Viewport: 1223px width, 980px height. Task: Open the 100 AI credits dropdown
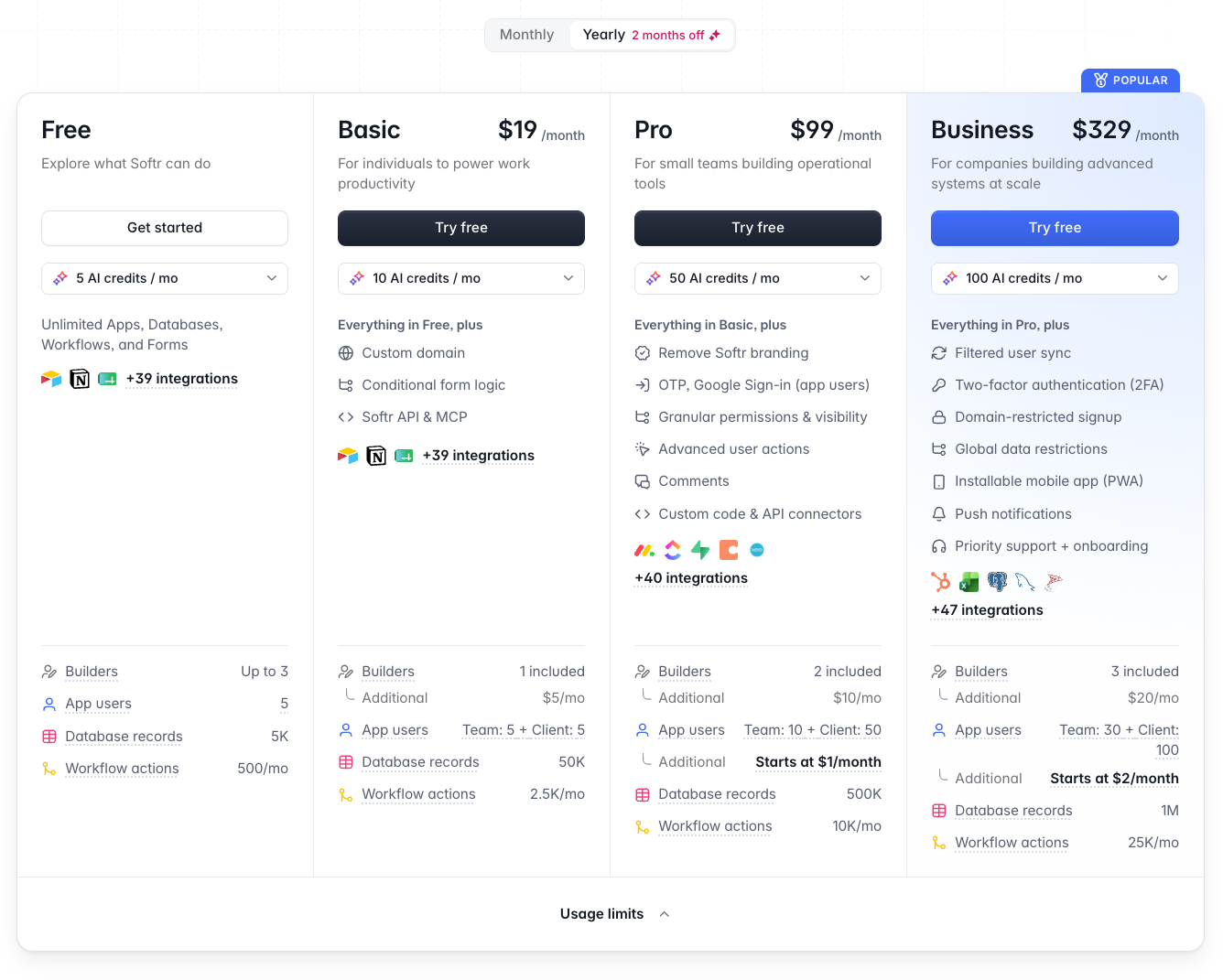(1055, 278)
